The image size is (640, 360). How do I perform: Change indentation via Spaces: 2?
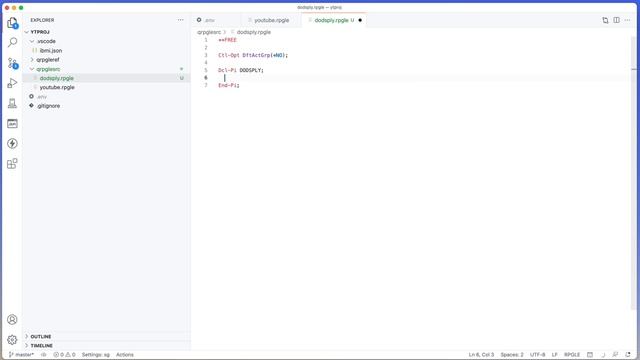pos(512,355)
